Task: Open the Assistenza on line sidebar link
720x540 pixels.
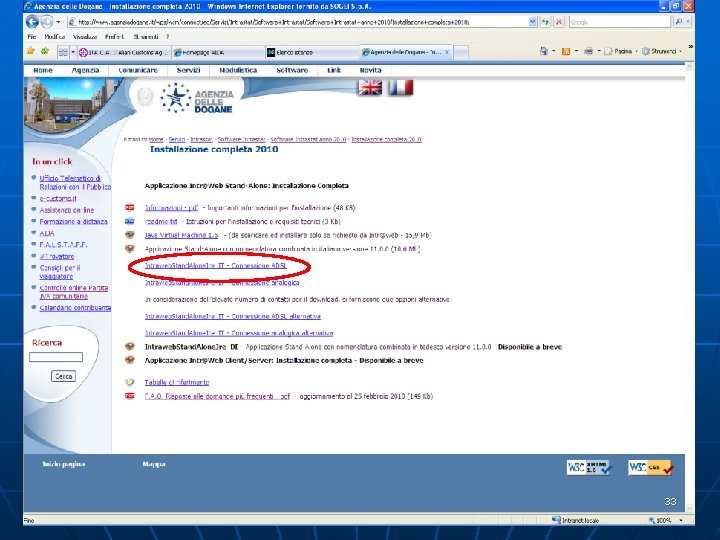Action: pyautogui.click(x=67, y=210)
